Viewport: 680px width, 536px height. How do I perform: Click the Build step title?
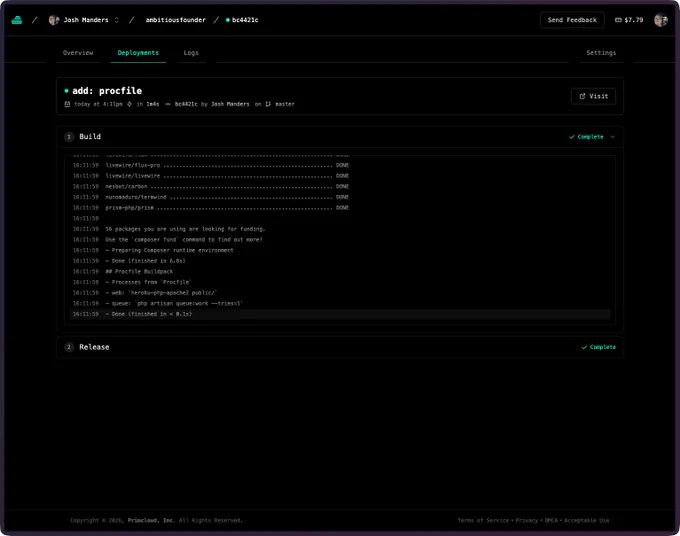(x=90, y=137)
